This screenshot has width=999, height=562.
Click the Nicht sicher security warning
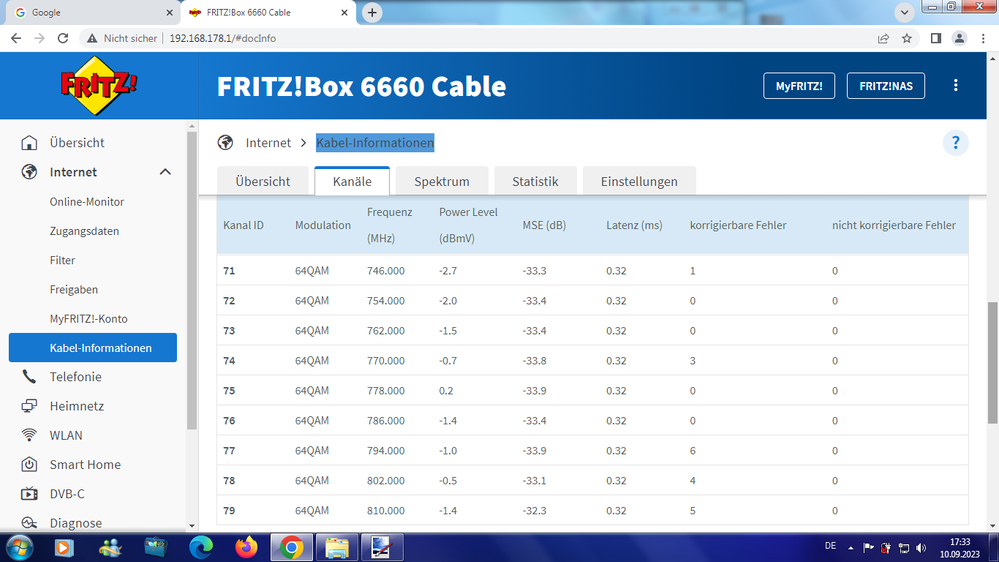coord(122,38)
